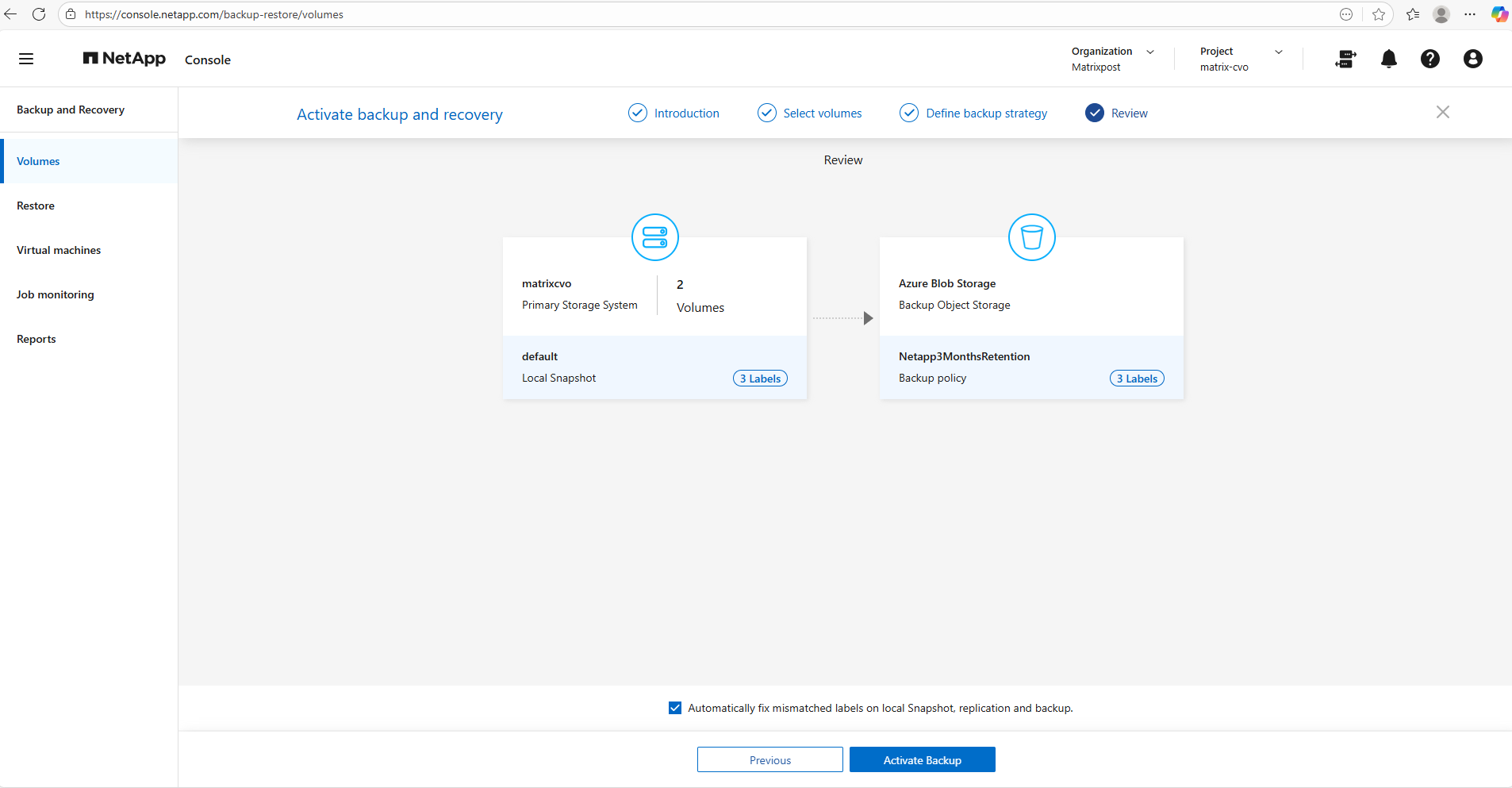The image size is (1512, 788).
Task: Refresh the browser page
Action: 39,14
